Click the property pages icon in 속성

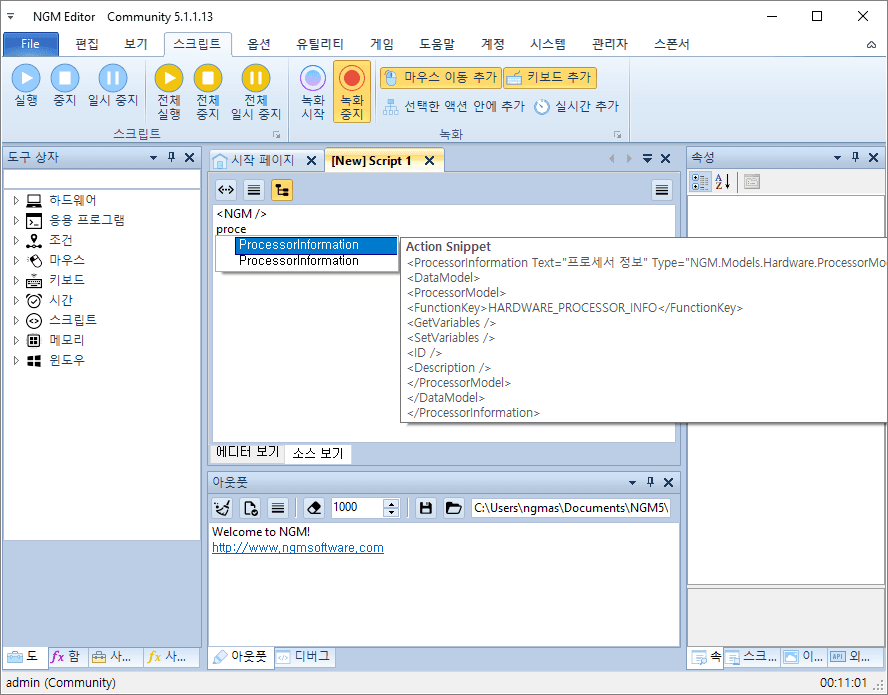point(752,182)
